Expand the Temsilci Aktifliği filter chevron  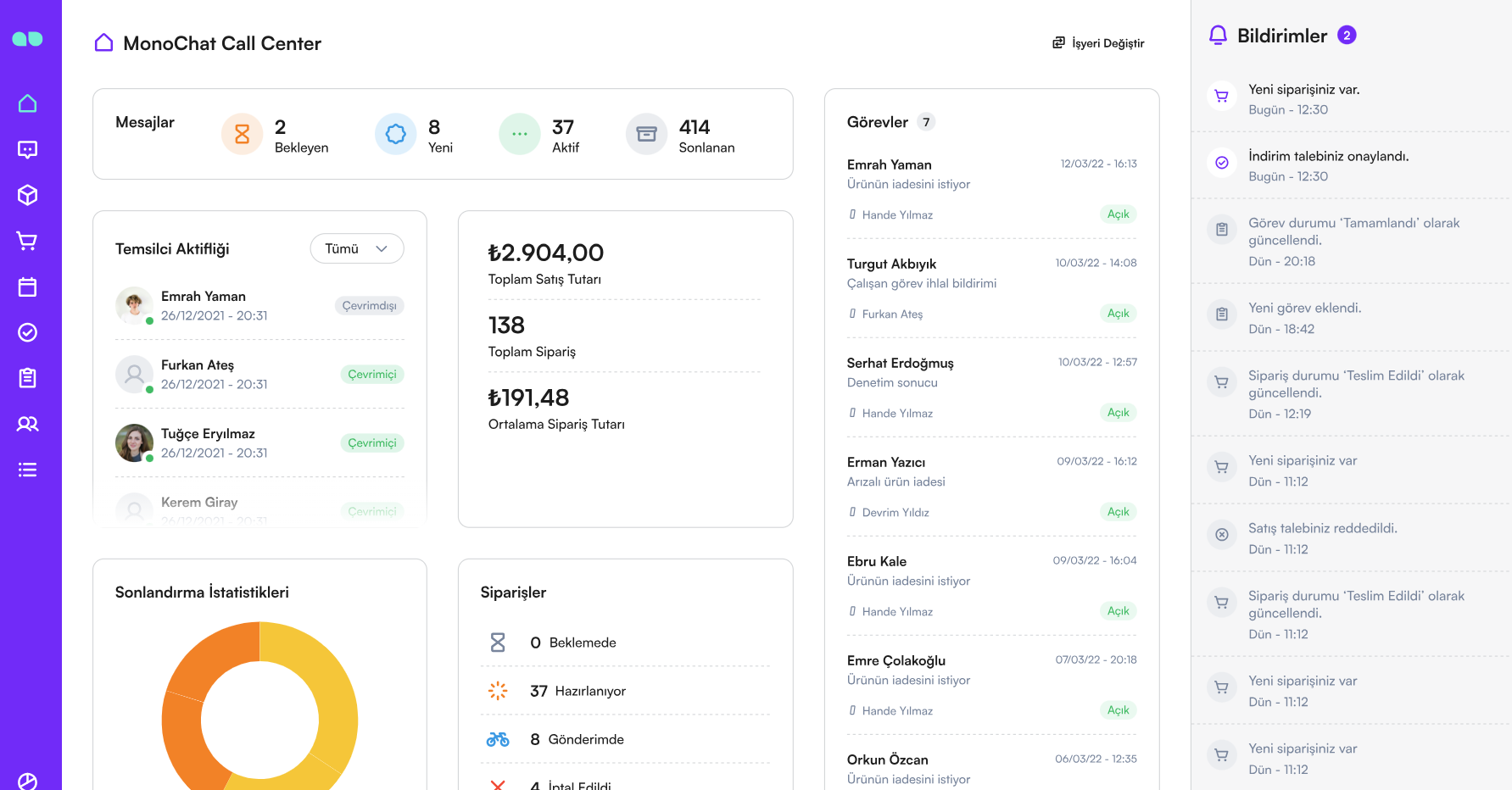click(382, 248)
